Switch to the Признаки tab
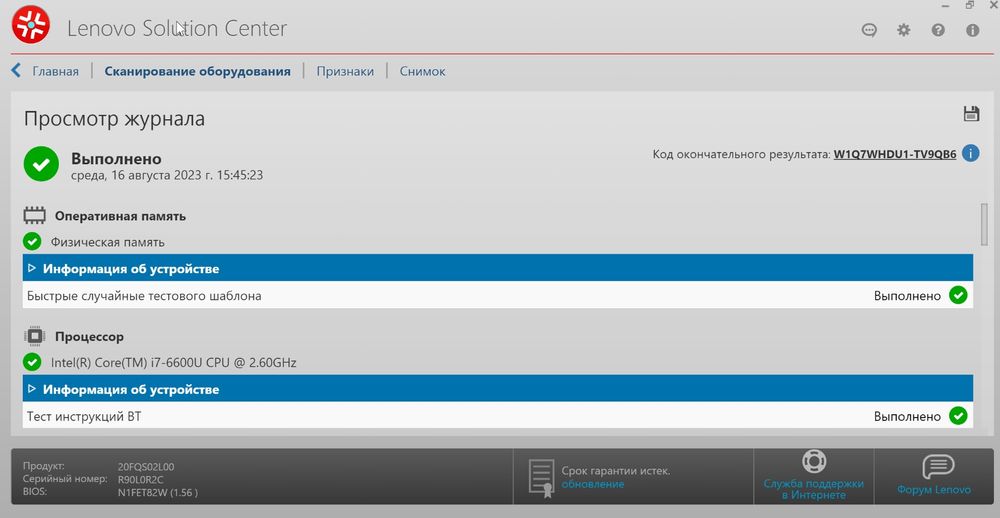Screen dimensions: 1000x518 pos(345,71)
